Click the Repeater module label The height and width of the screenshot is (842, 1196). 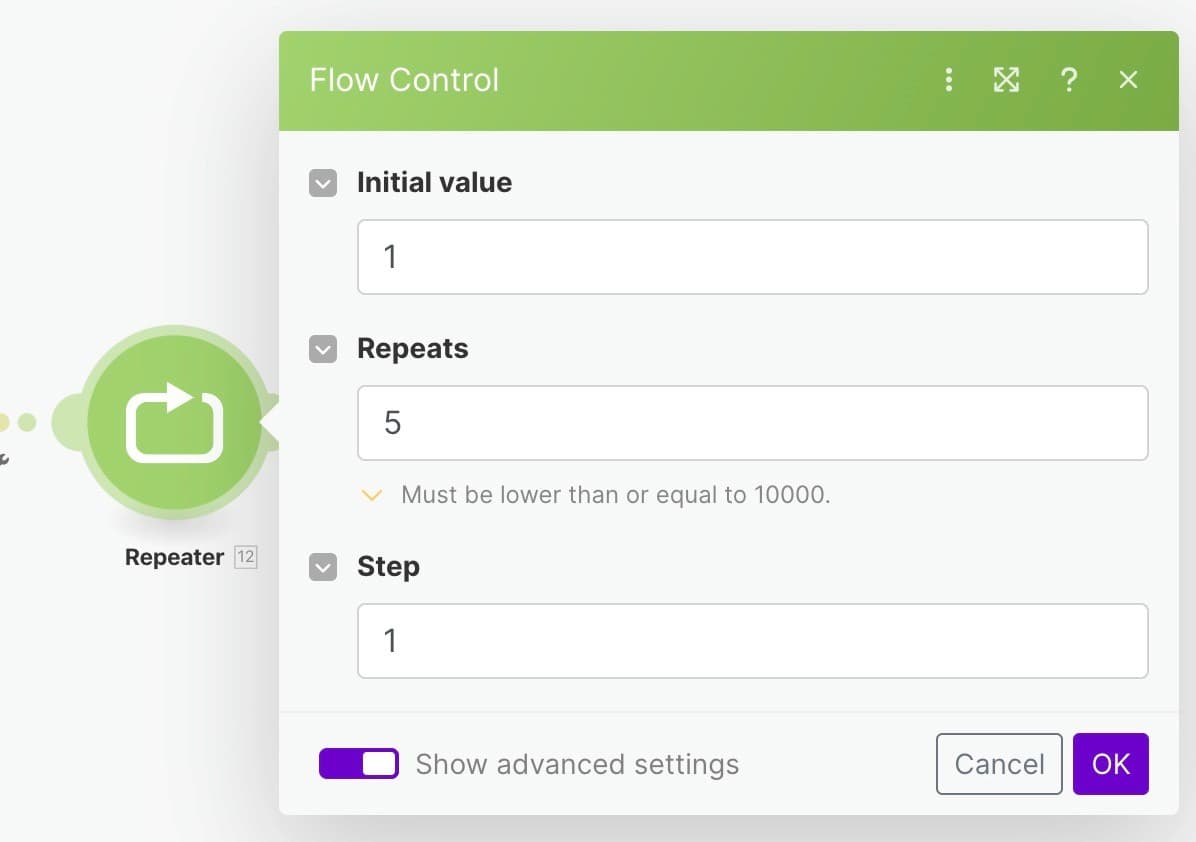coord(174,557)
